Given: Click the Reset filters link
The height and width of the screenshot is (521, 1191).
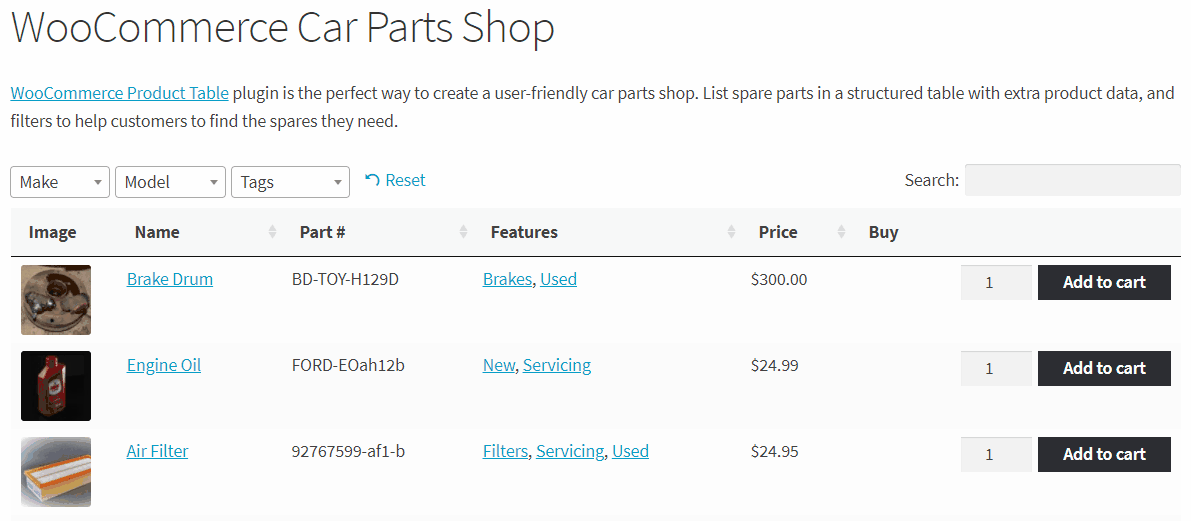Looking at the screenshot, I should pyautogui.click(x=395, y=181).
